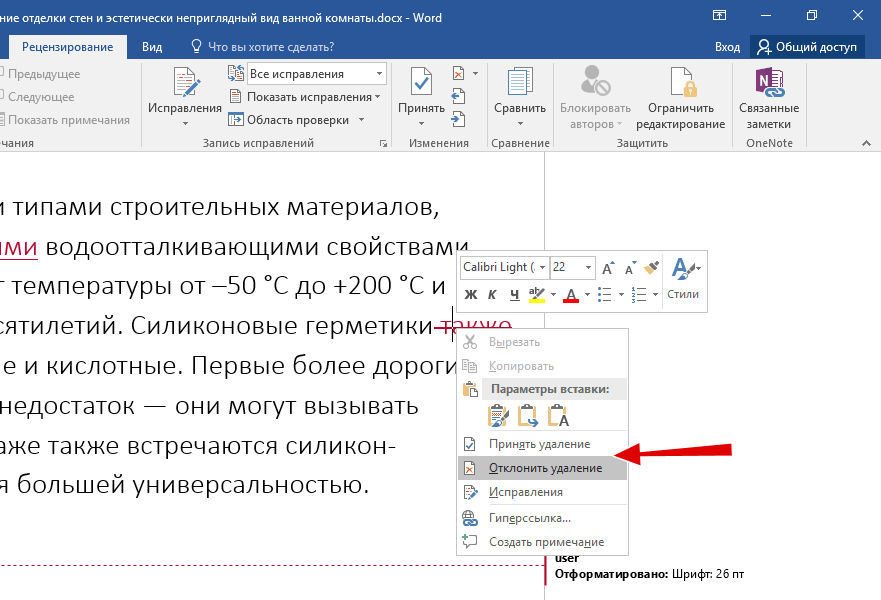Image resolution: width=881 pixels, height=600 pixels.
Task: Expand numbered list dropdown arrow
Action: pos(655,294)
